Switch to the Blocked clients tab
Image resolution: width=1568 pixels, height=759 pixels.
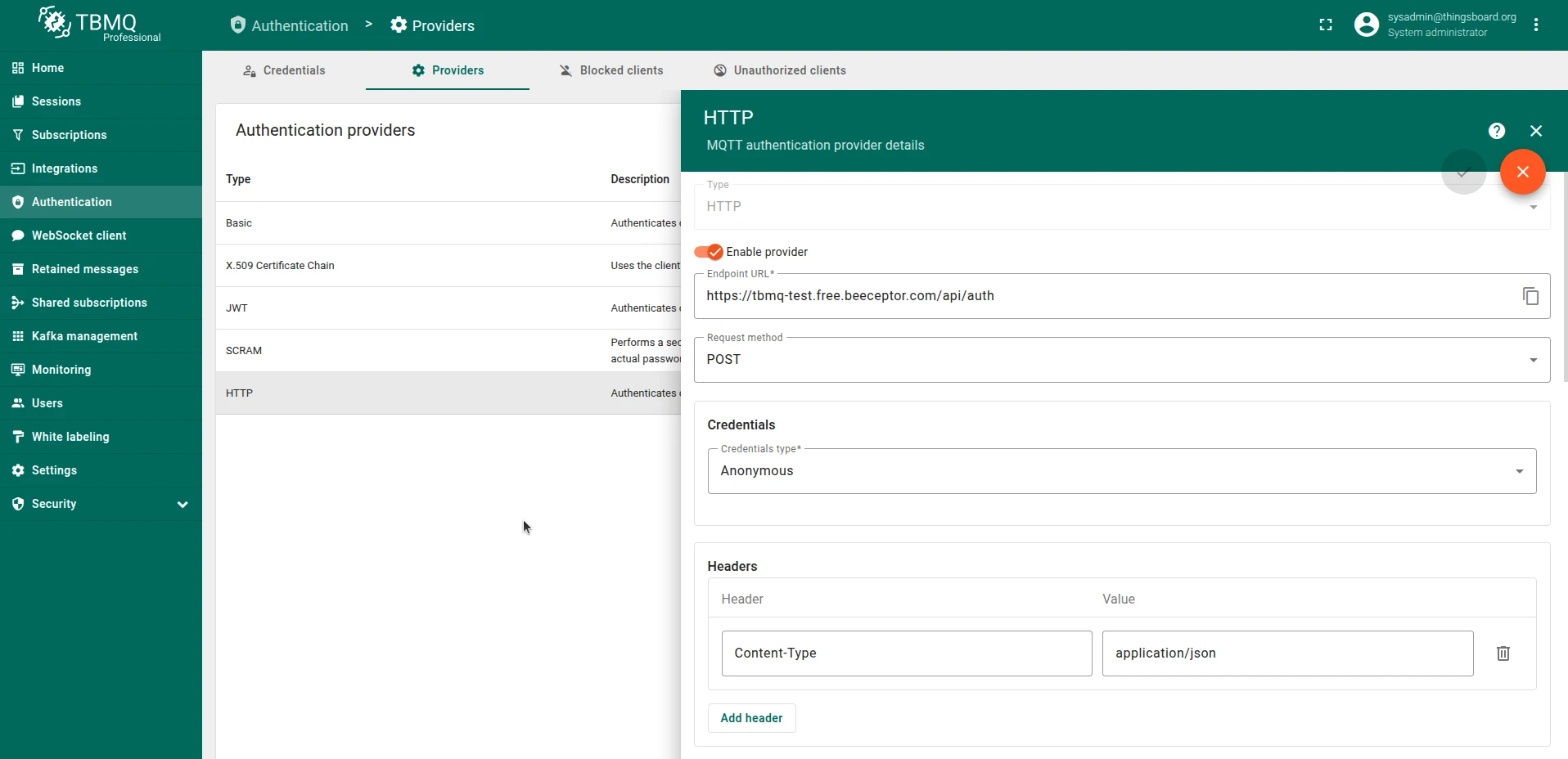coord(611,70)
